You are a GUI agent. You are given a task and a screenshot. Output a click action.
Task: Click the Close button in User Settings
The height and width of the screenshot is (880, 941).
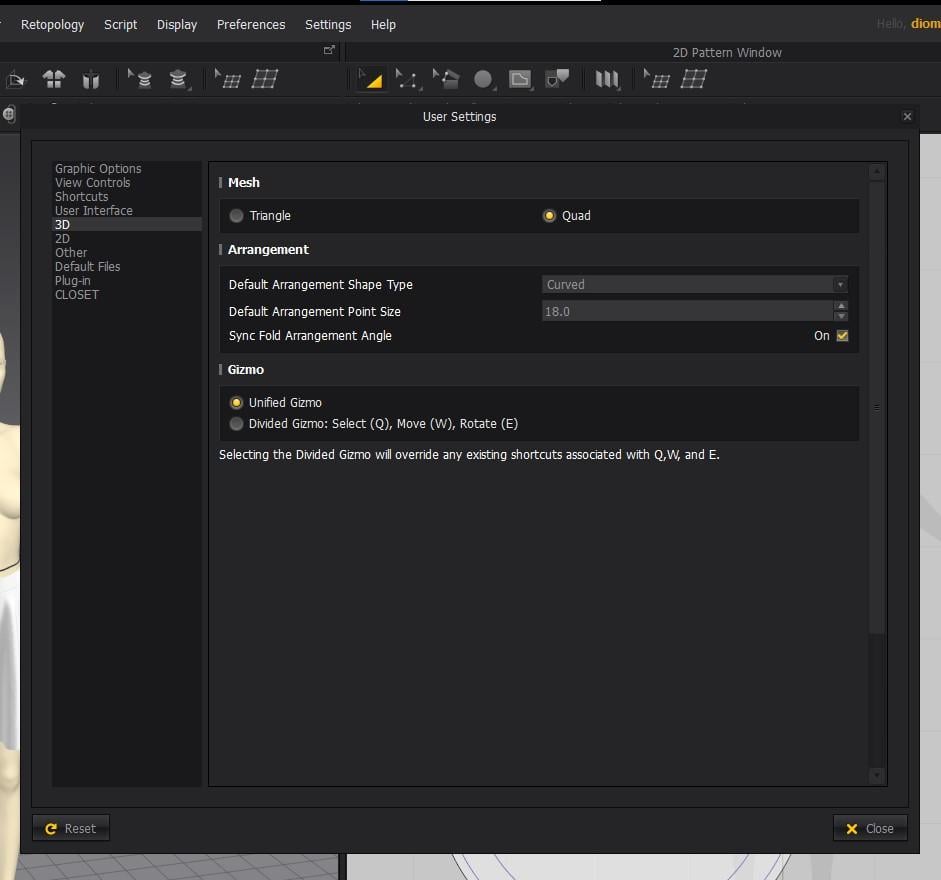[870, 828]
